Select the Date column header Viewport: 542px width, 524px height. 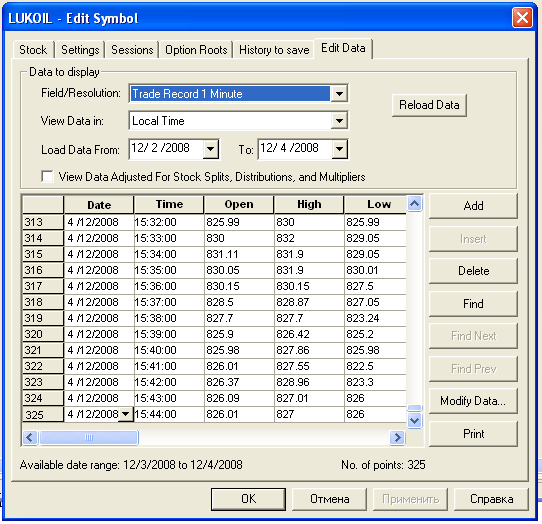pyautogui.click(x=99, y=205)
